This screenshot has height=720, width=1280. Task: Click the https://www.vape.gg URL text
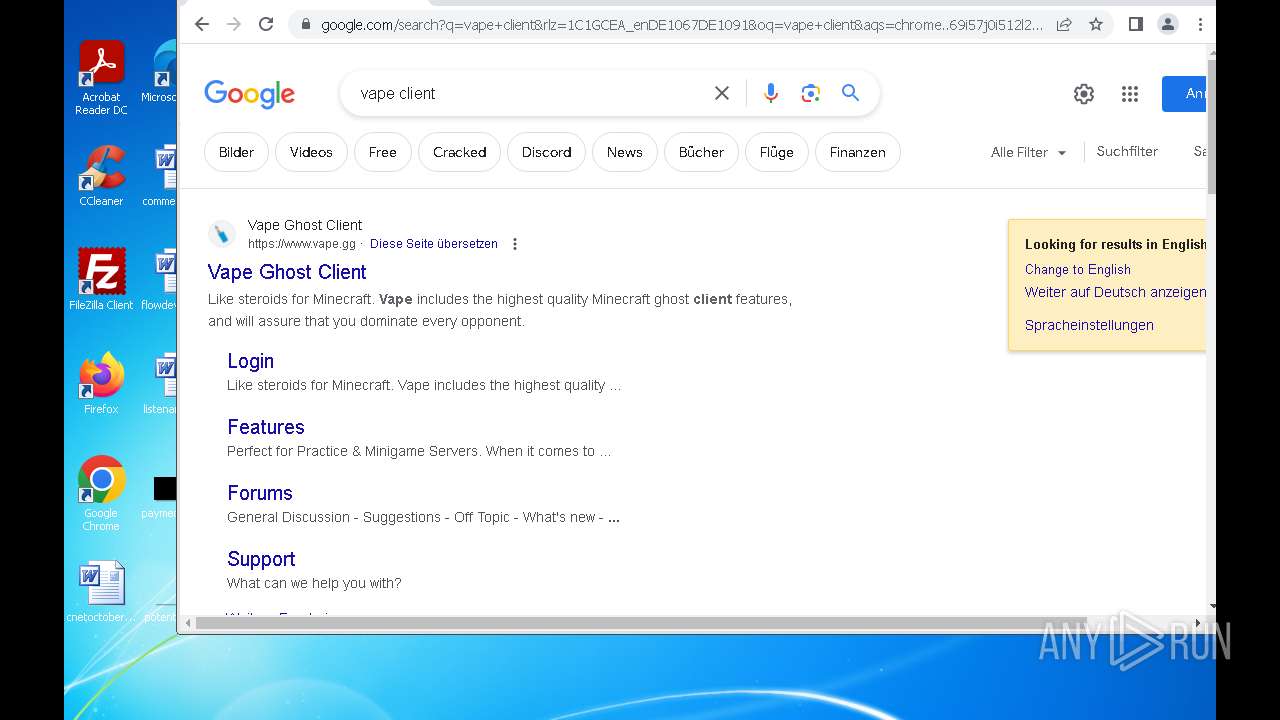click(x=302, y=244)
